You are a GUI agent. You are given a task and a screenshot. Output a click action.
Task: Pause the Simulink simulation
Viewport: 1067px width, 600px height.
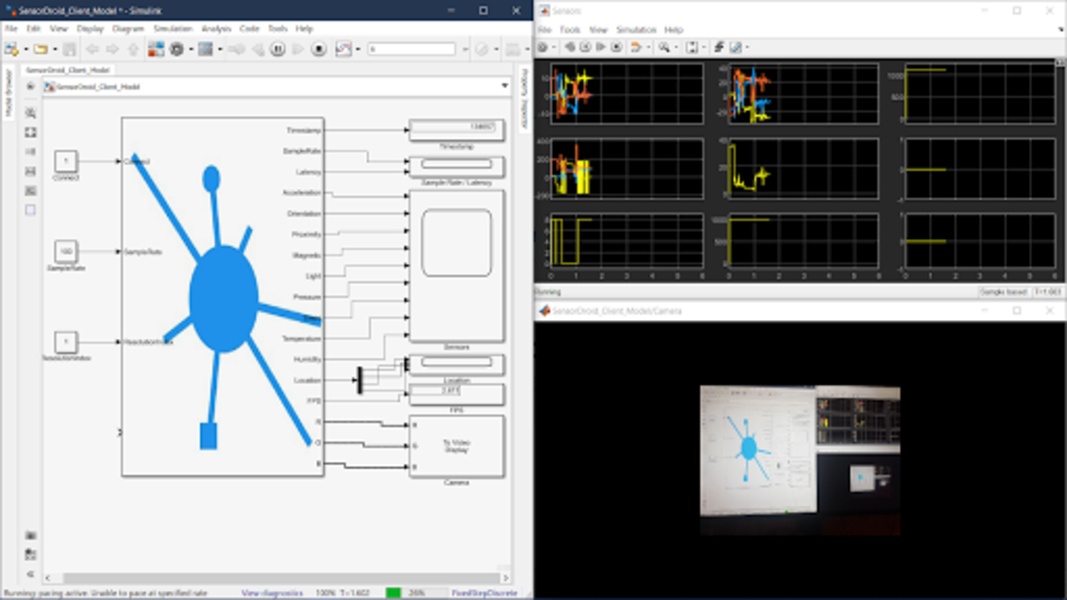coord(278,49)
